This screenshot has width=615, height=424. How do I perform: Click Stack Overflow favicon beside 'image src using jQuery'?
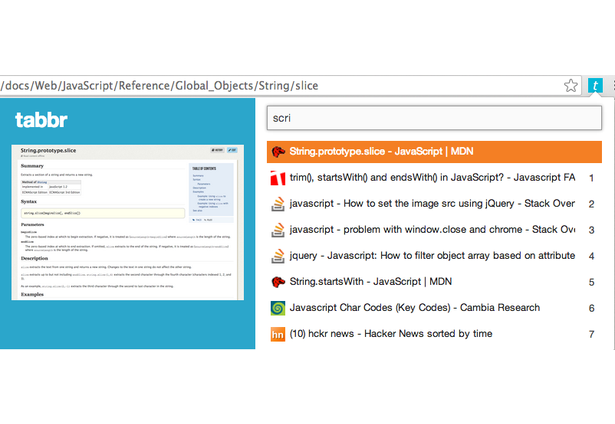pyautogui.click(x=278, y=204)
